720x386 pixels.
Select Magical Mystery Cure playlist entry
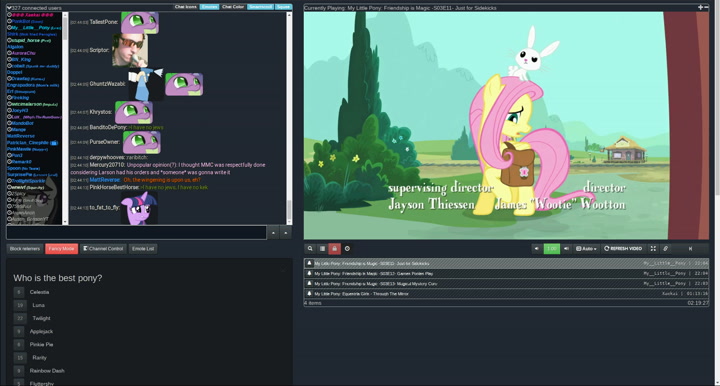[x=506, y=284]
